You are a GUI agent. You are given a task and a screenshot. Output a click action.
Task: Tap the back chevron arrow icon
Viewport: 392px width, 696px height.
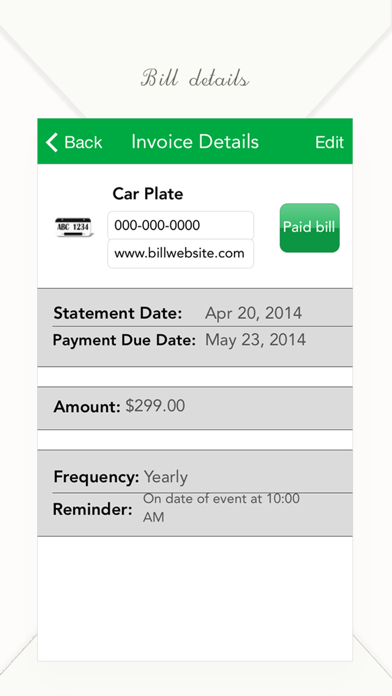point(52,142)
